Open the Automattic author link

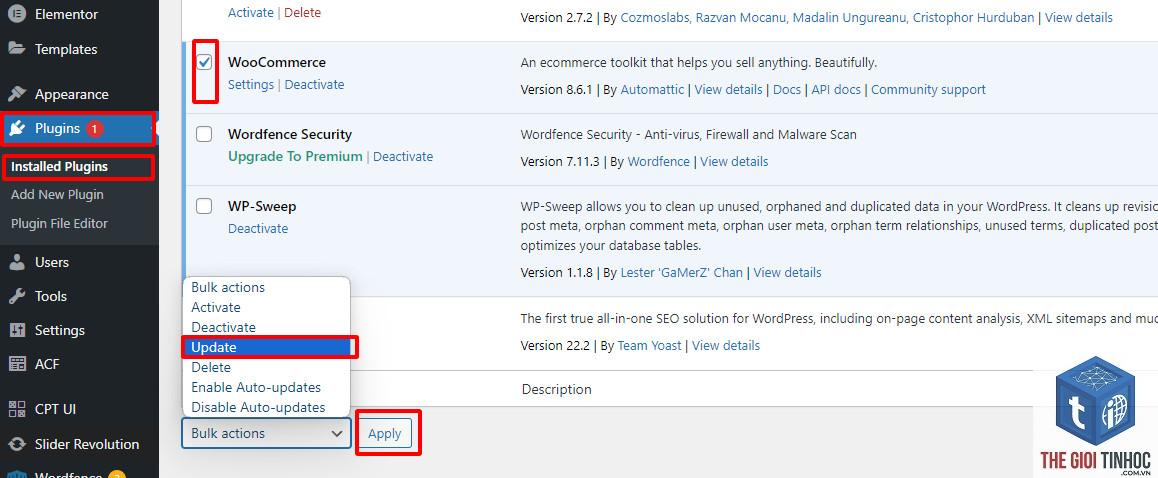click(x=652, y=89)
